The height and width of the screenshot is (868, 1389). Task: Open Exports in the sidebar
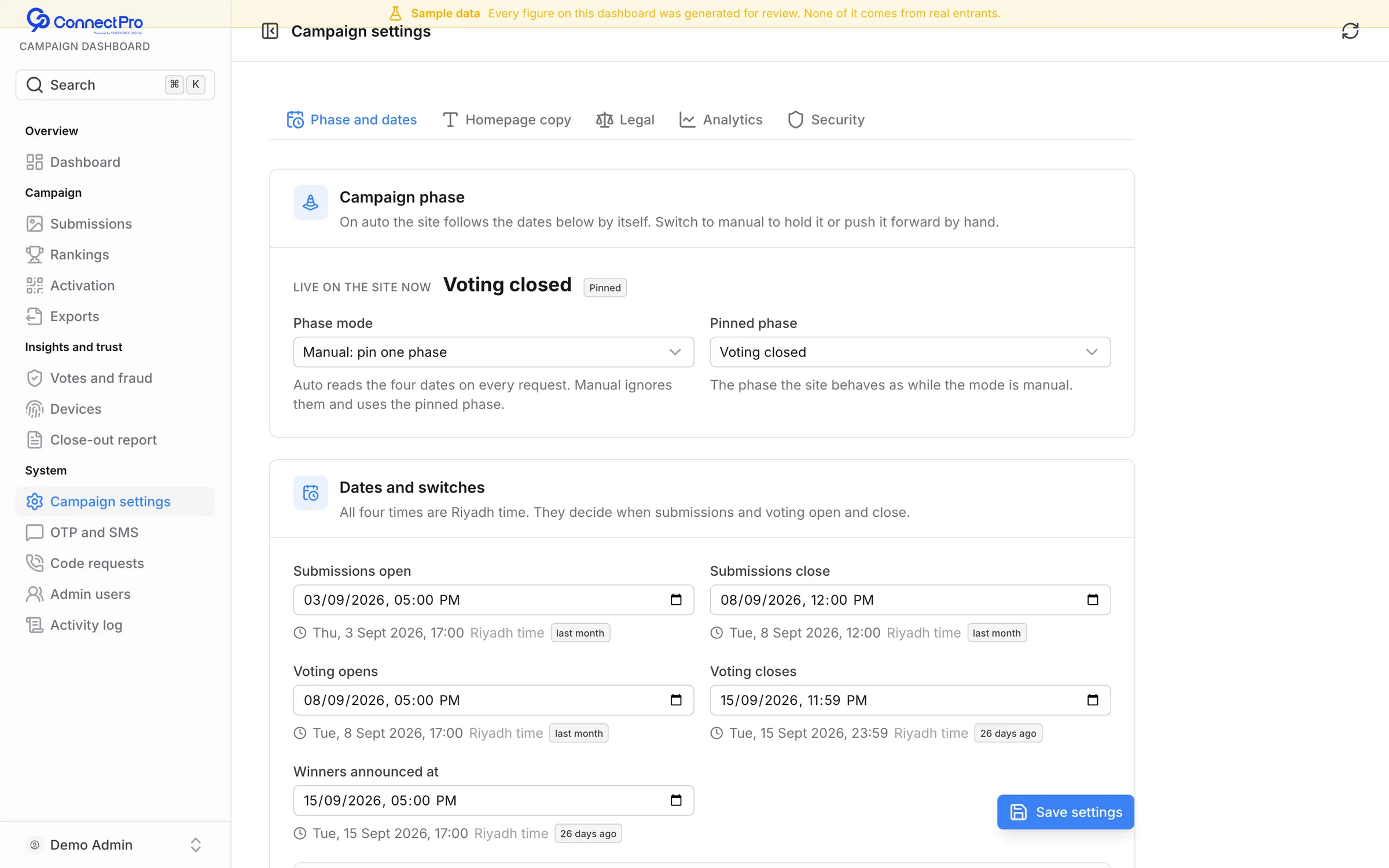point(115,317)
